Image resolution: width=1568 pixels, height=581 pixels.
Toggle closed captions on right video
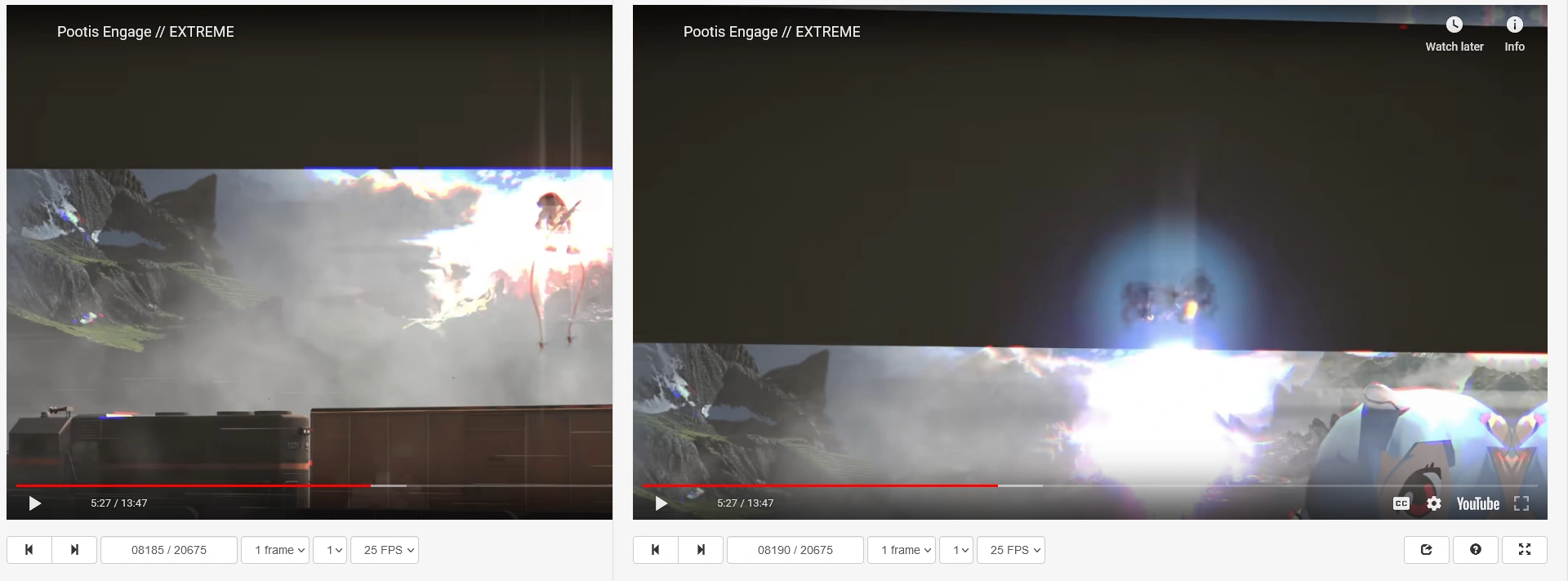click(x=1401, y=503)
